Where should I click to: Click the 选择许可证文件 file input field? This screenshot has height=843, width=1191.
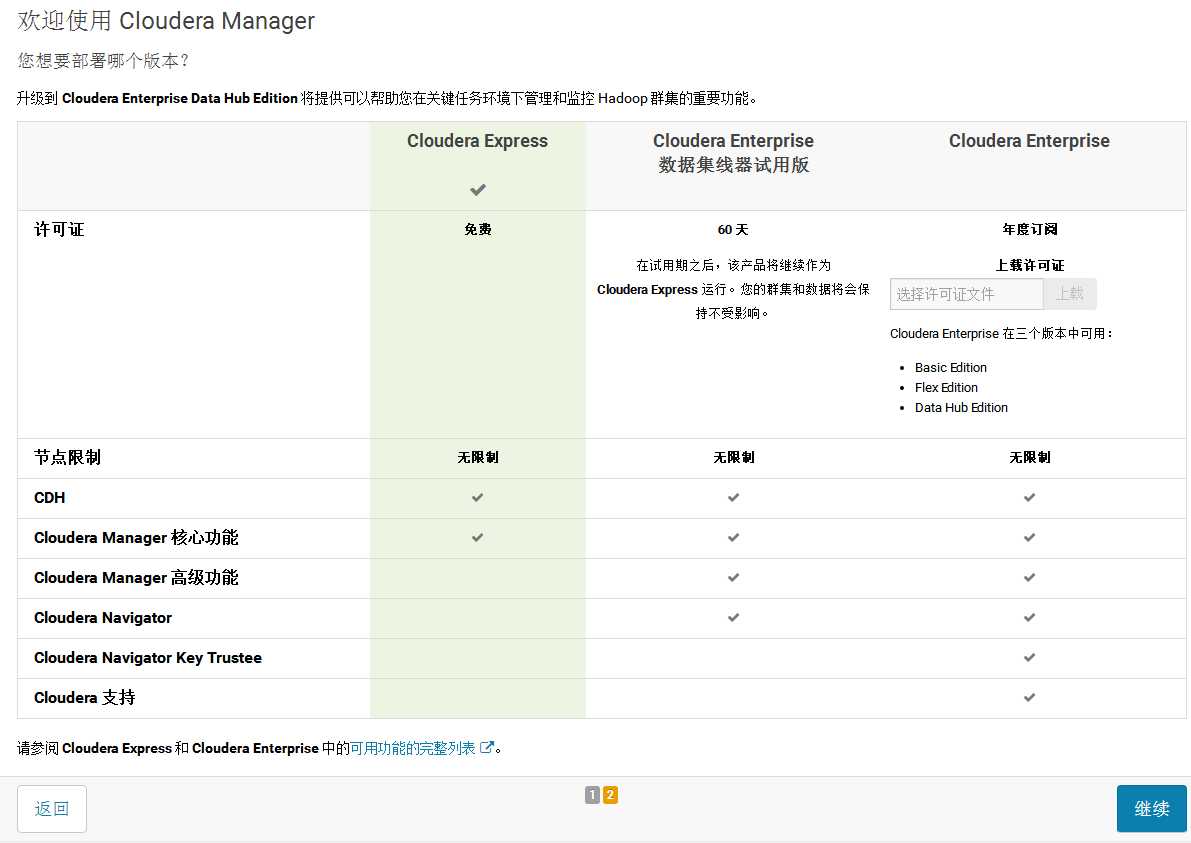pyautogui.click(x=967, y=294)
